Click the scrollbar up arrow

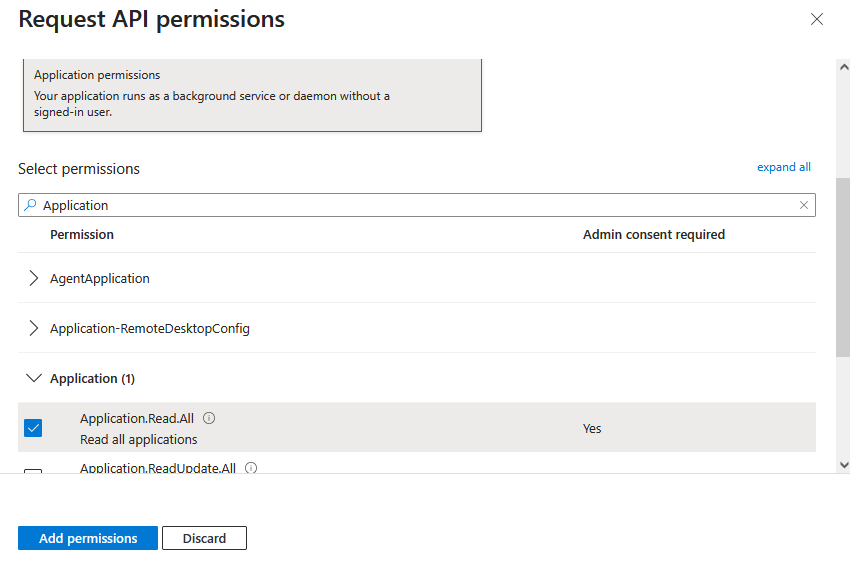click(x=842, y=67)
